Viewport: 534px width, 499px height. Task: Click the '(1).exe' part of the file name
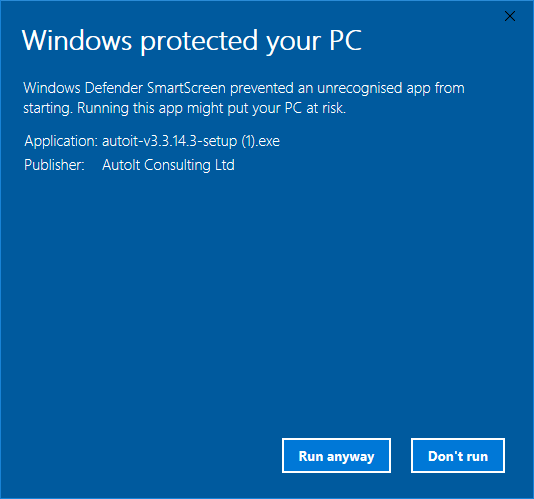[261, 141]
